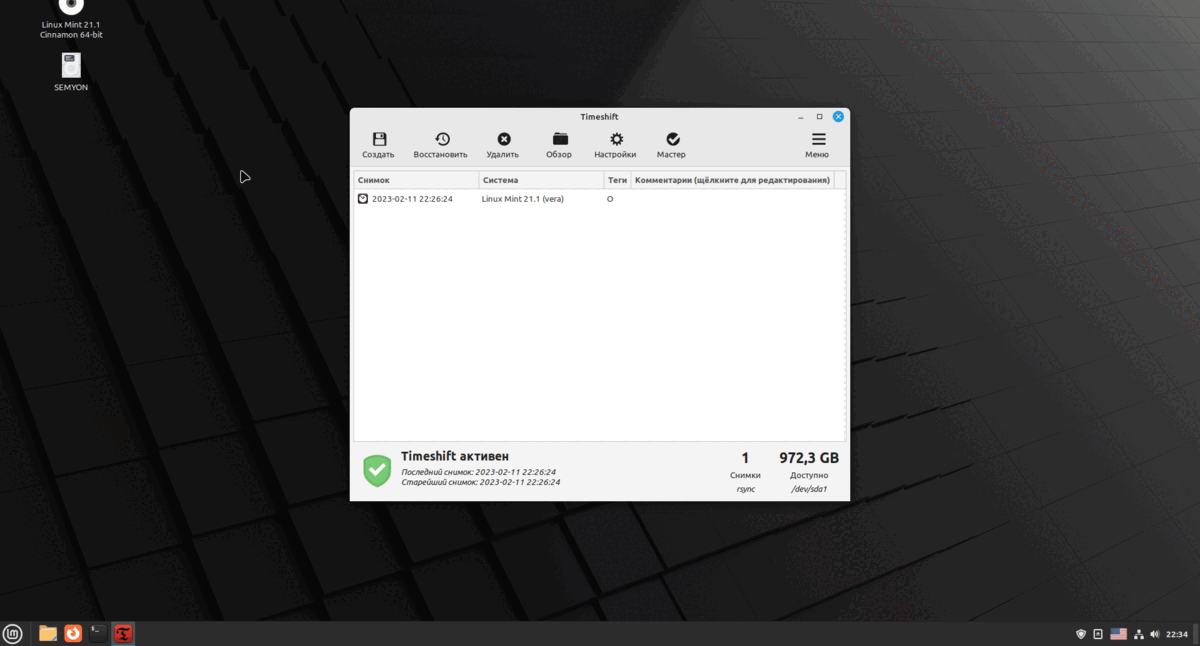Click the Последний снимок date line
This screenshot has height=646, width=1200.
pyautogui.click(x=478, y=472)
